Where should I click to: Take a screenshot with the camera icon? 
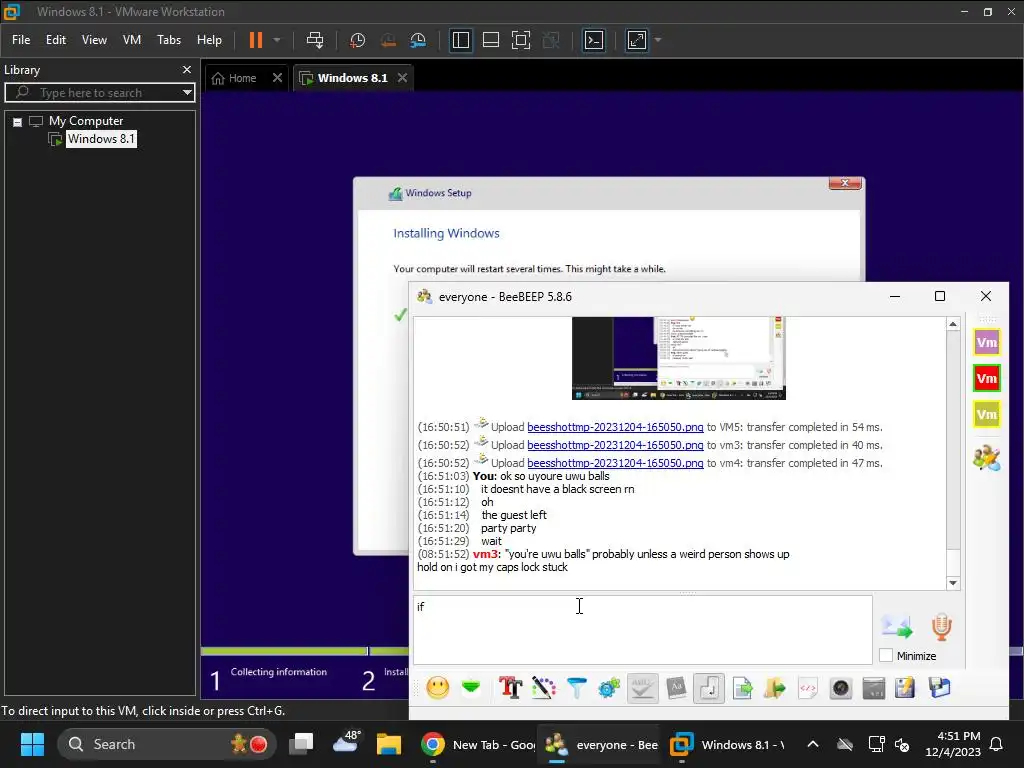click(x=840, y=688)
